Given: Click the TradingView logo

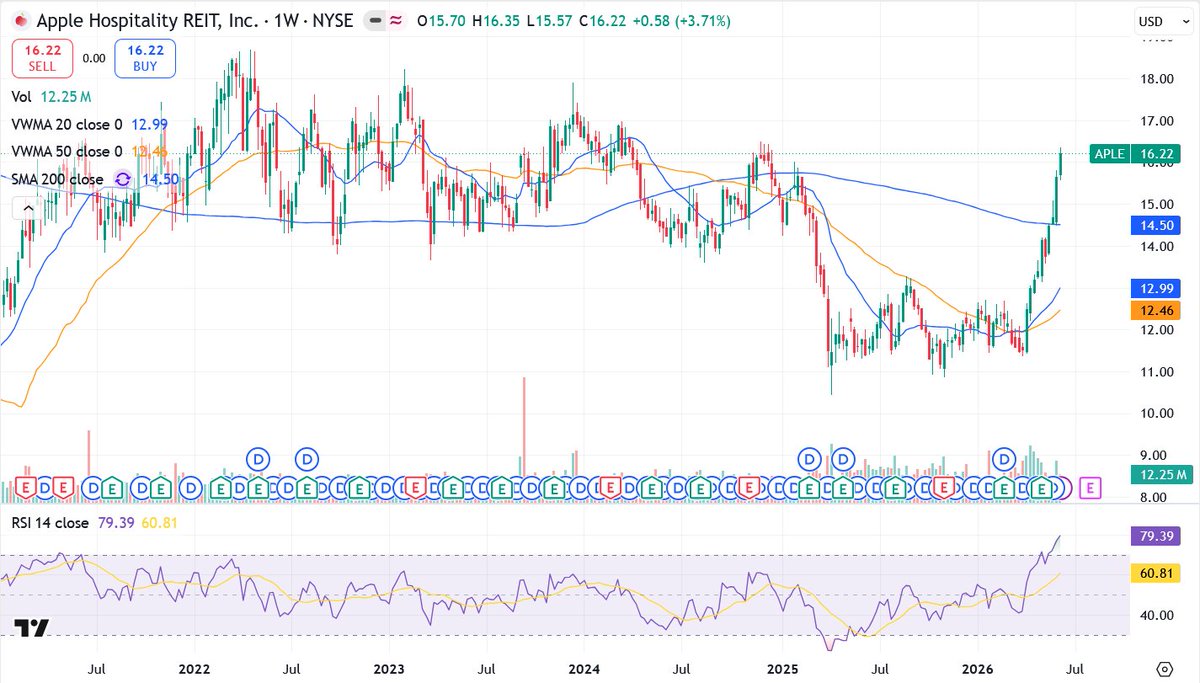Looking at the screenshot, I should click(x=31, y=629).
